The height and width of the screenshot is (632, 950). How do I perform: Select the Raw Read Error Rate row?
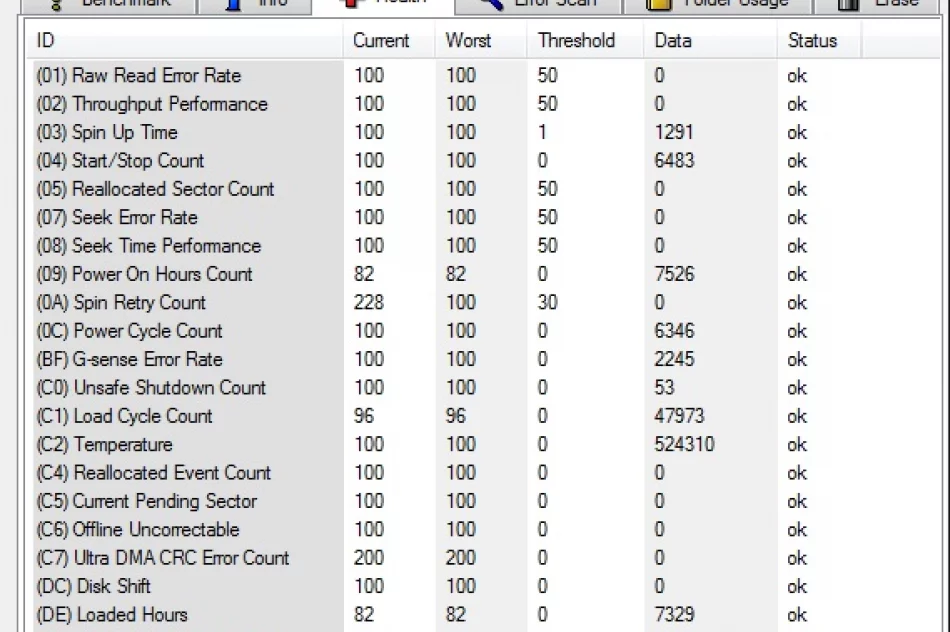click(x=138, y=75)
